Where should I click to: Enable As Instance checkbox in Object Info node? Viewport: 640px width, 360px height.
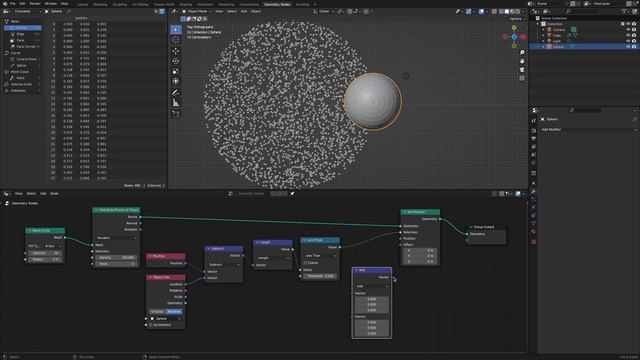point(150,325)
